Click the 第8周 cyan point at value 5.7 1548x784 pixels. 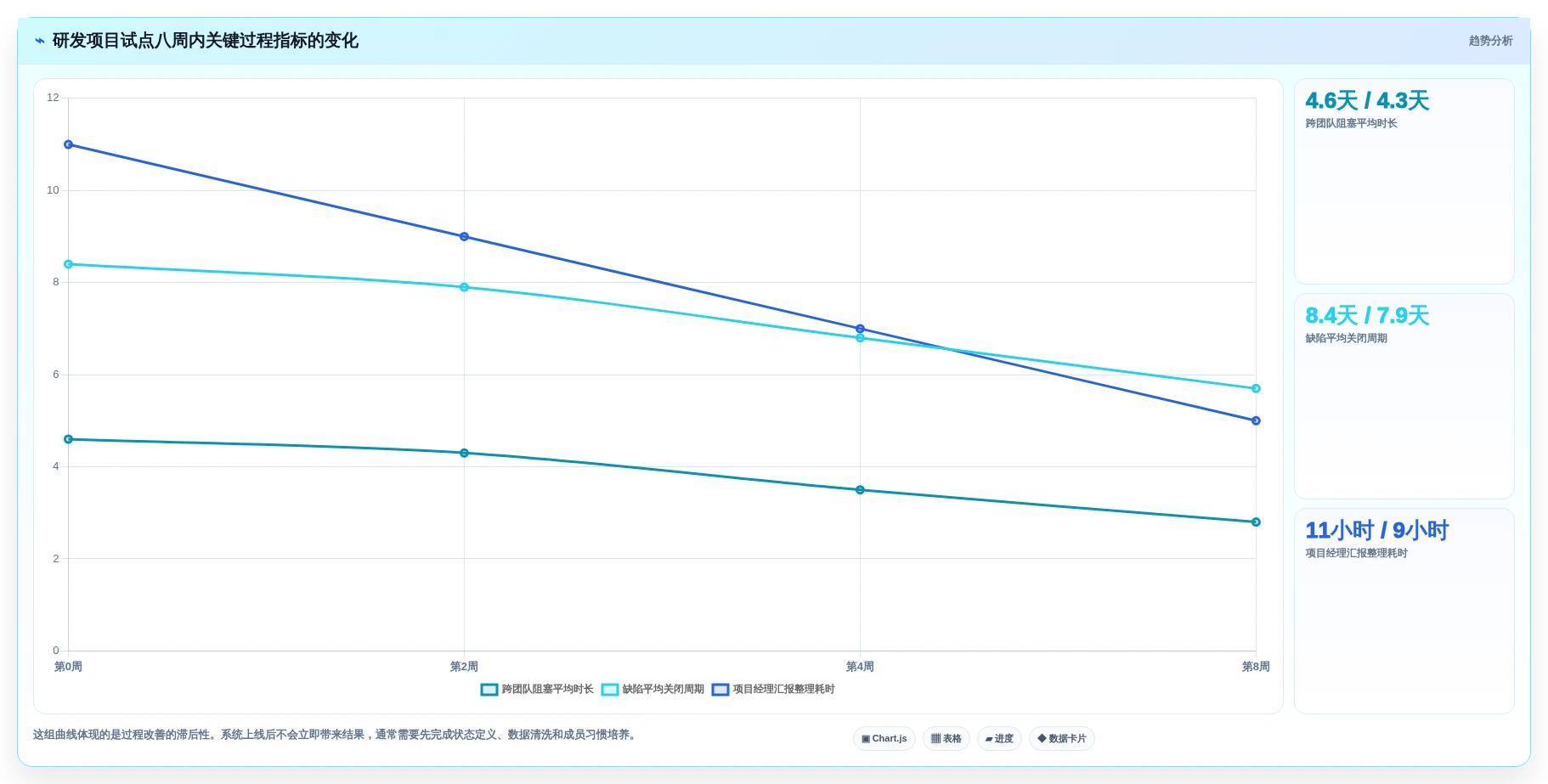click(1256, 388)
